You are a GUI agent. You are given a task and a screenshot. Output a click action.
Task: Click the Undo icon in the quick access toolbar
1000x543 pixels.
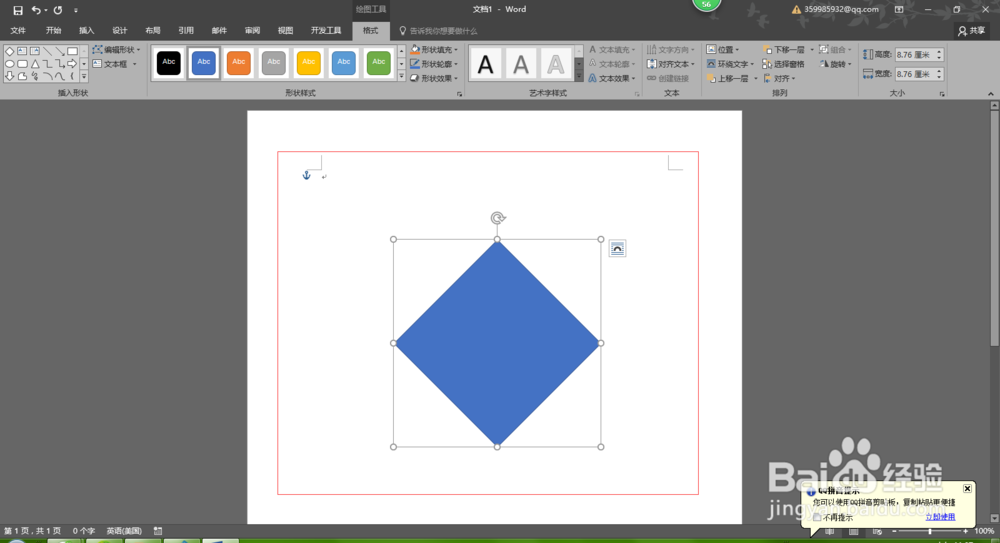[x=36, y=10]
